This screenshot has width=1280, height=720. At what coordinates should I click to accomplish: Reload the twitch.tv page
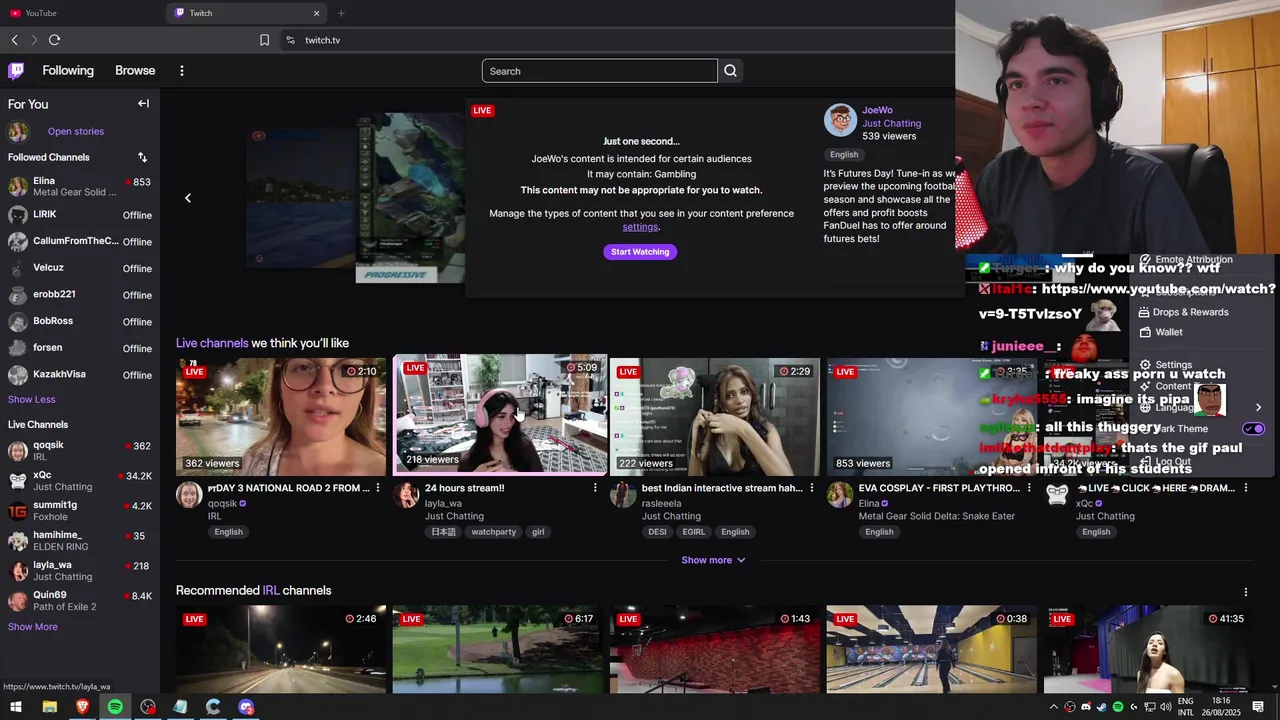54,40
